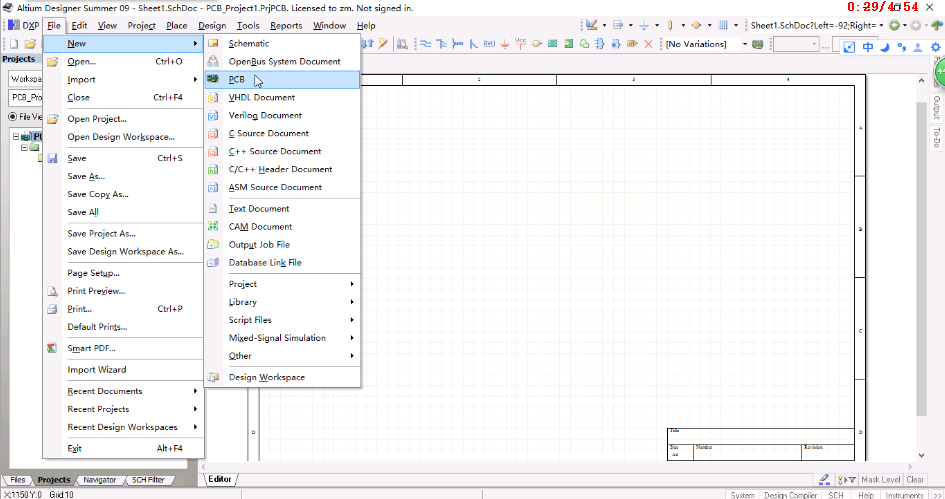
Task: Click the new document icon in the toolbar
Action: tap(13, 44)
